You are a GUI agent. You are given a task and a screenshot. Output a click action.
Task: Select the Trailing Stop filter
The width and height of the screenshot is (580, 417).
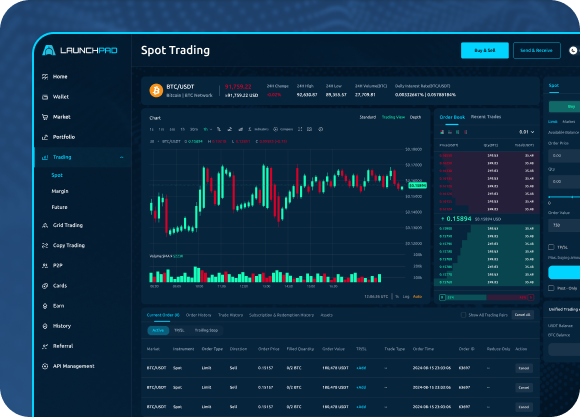click(x=206, y=330)
